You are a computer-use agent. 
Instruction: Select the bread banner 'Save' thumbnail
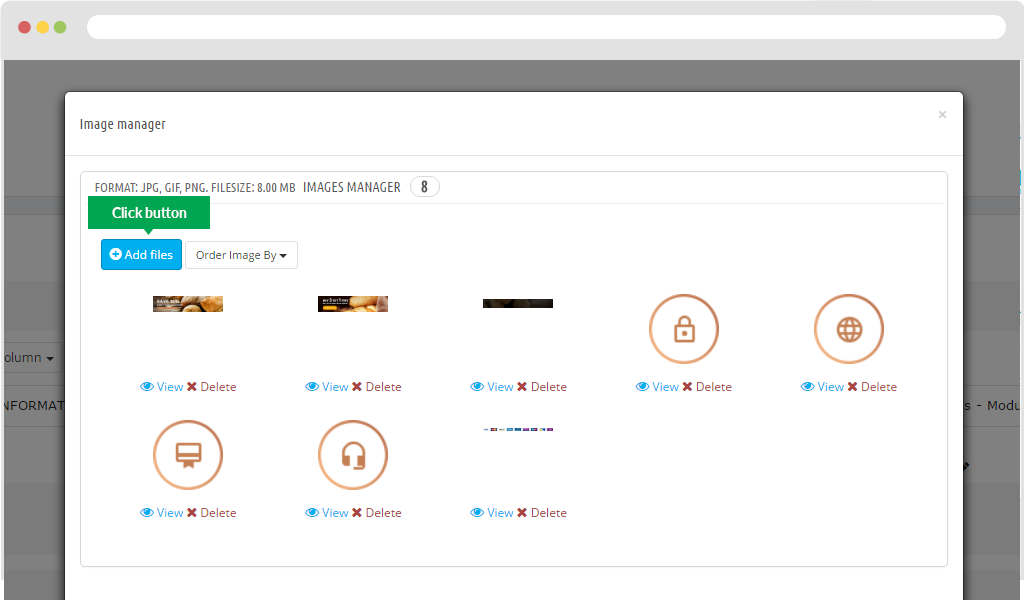coord(188,304)
